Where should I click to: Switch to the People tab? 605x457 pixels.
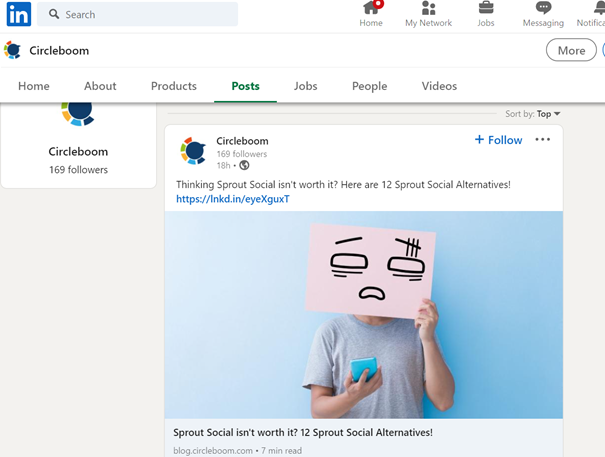pos(369,86)
